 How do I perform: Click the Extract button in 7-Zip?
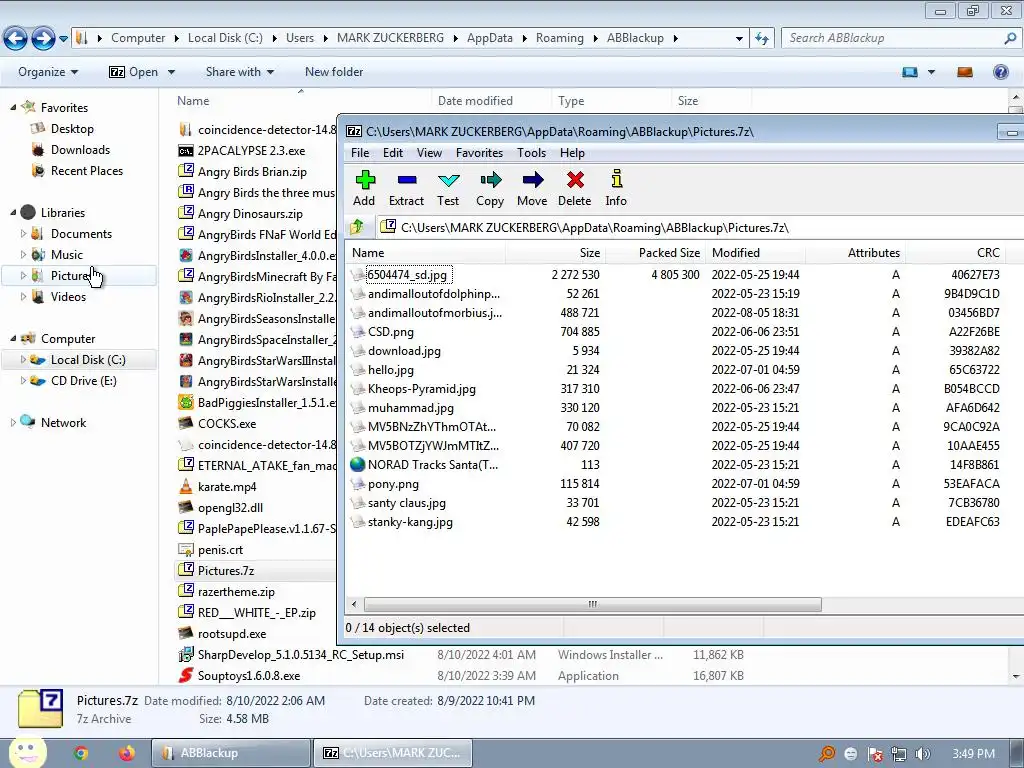406,188
